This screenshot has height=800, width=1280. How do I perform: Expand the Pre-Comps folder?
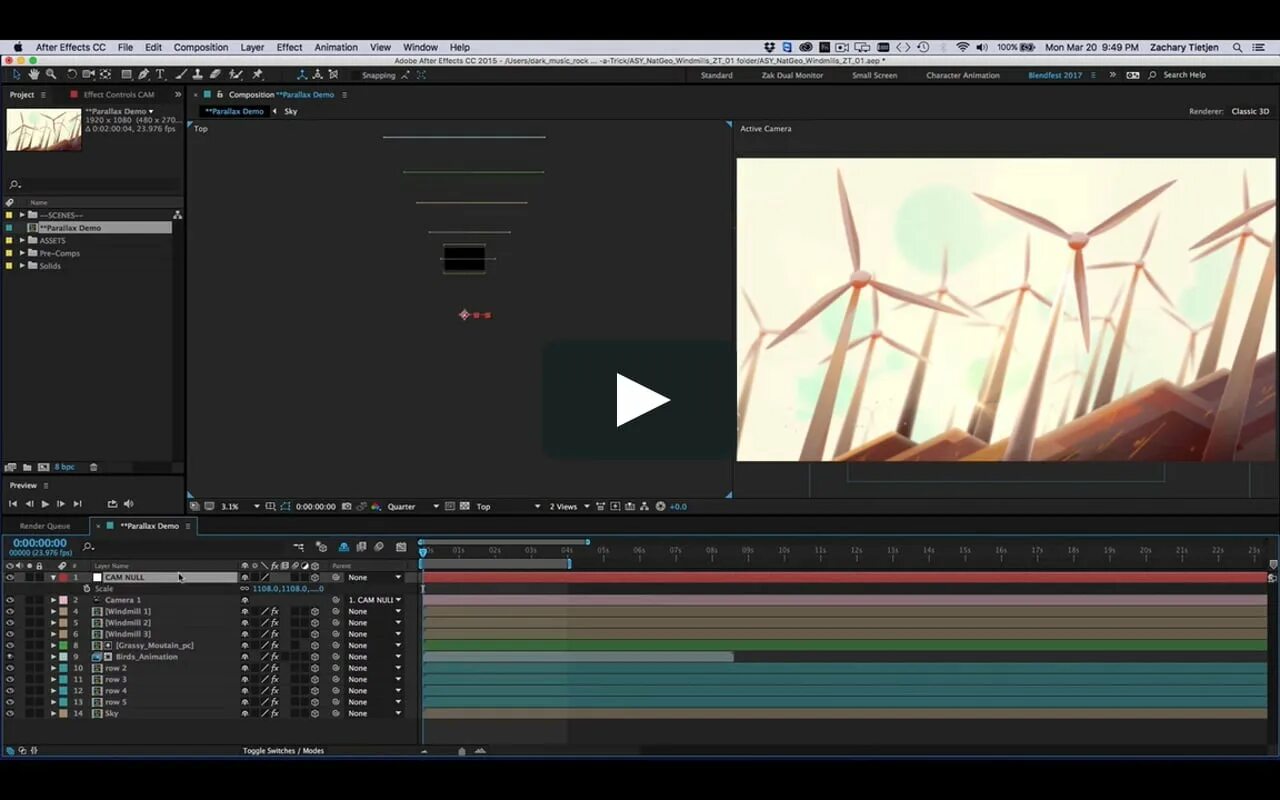[x=22, y=253]
